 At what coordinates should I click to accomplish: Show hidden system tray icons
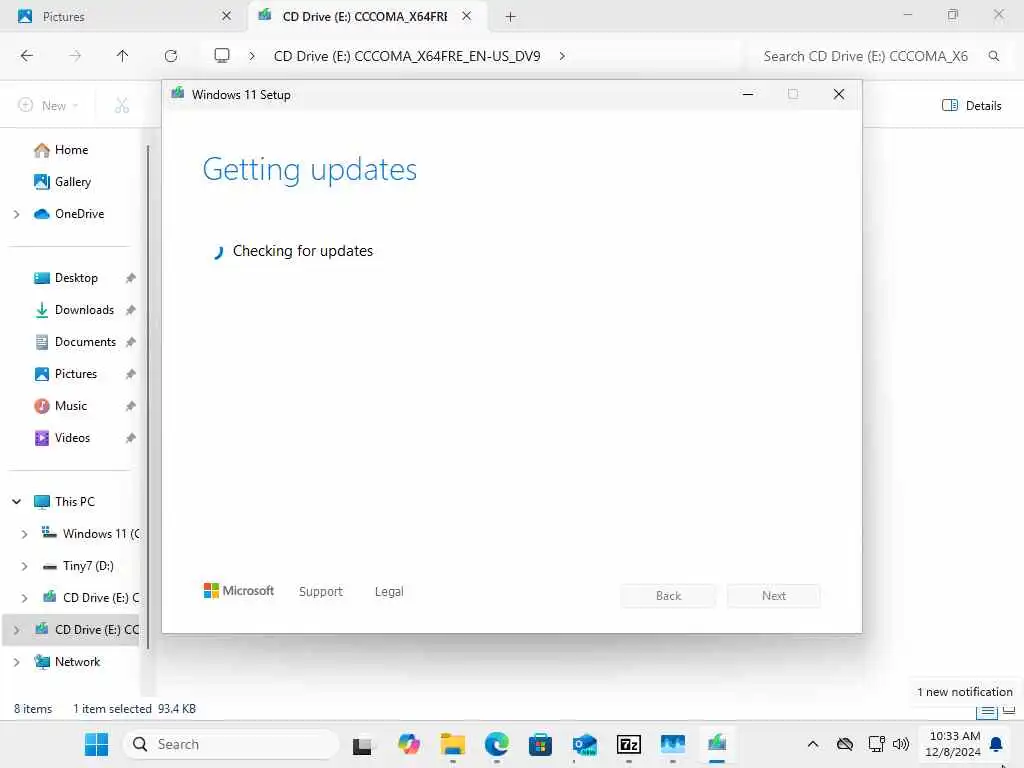pos(812,744)
